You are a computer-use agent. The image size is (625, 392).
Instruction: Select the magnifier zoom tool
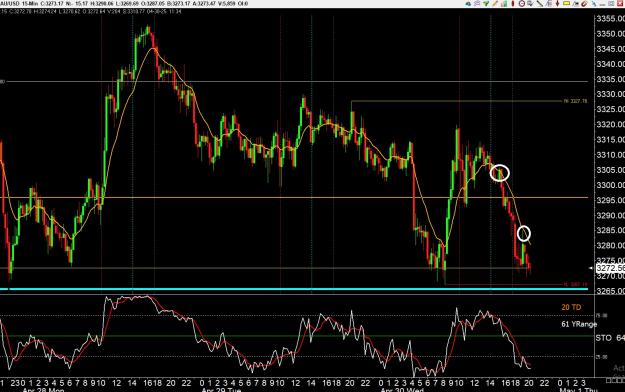(530, 3)
